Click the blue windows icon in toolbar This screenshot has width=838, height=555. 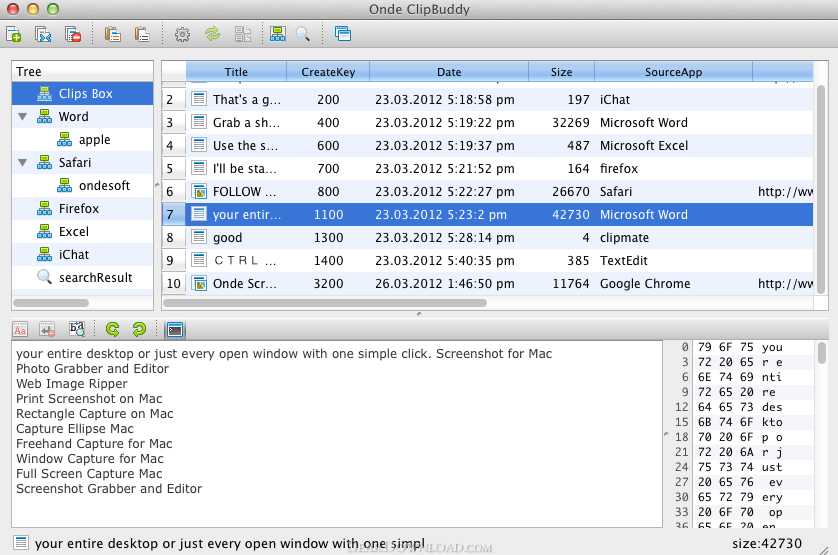(343, 34)
